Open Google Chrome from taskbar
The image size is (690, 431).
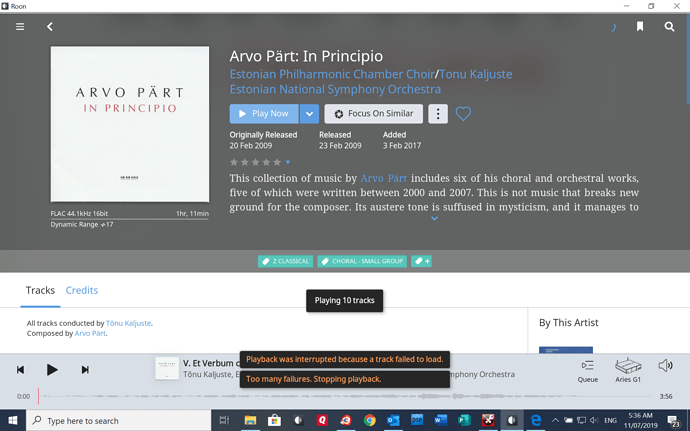[x=370, y=420]
